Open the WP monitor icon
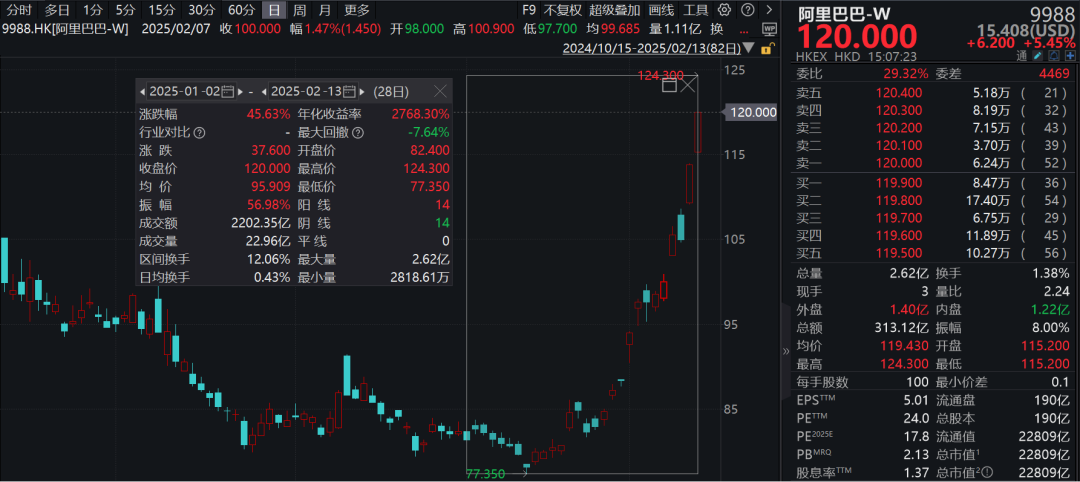 [769, 28]
